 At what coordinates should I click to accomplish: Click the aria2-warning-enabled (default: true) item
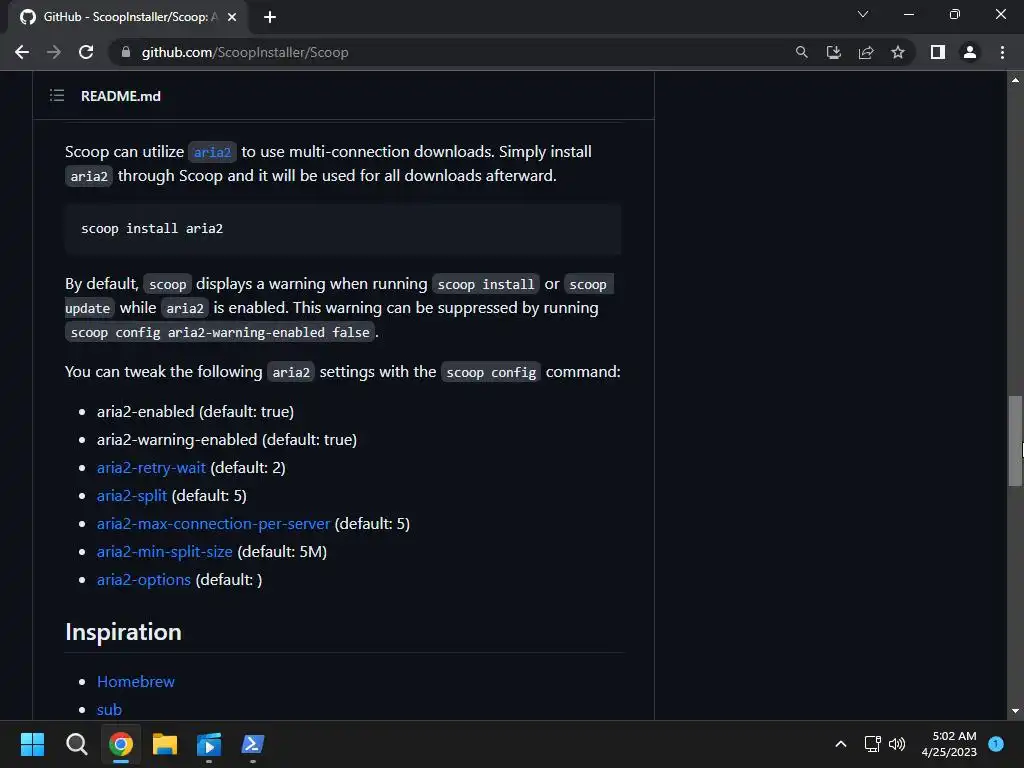pyautogui.click(x=227, y=440)
